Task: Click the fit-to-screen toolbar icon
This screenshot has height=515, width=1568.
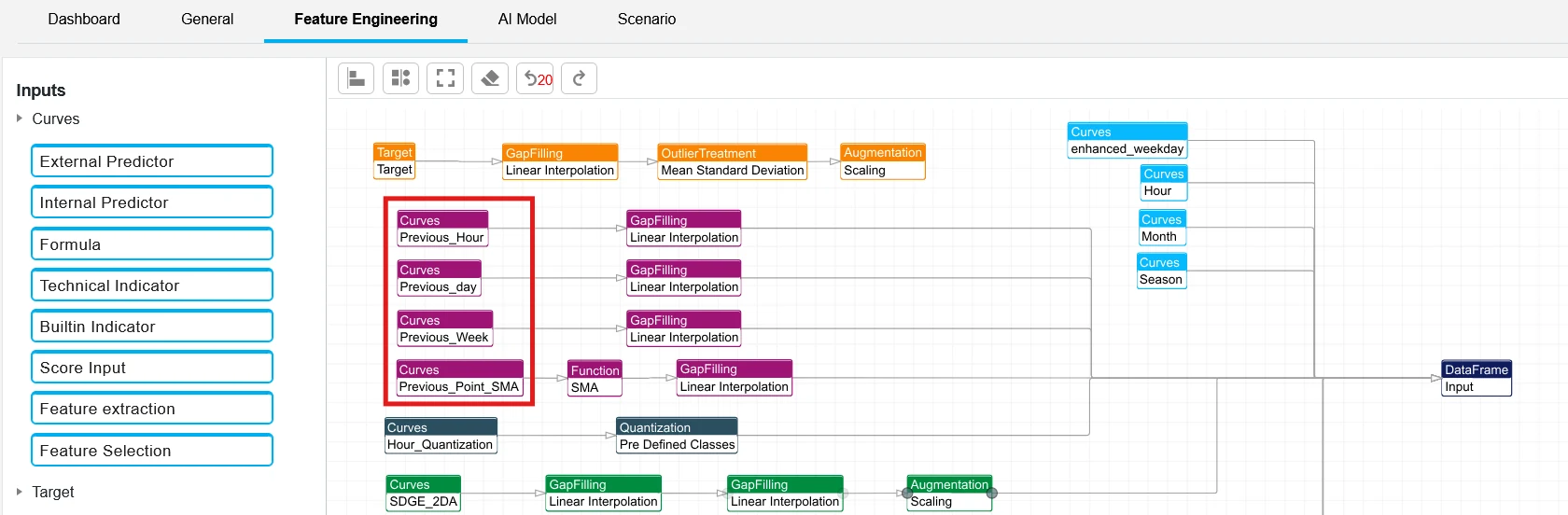Action: [445, 78]
